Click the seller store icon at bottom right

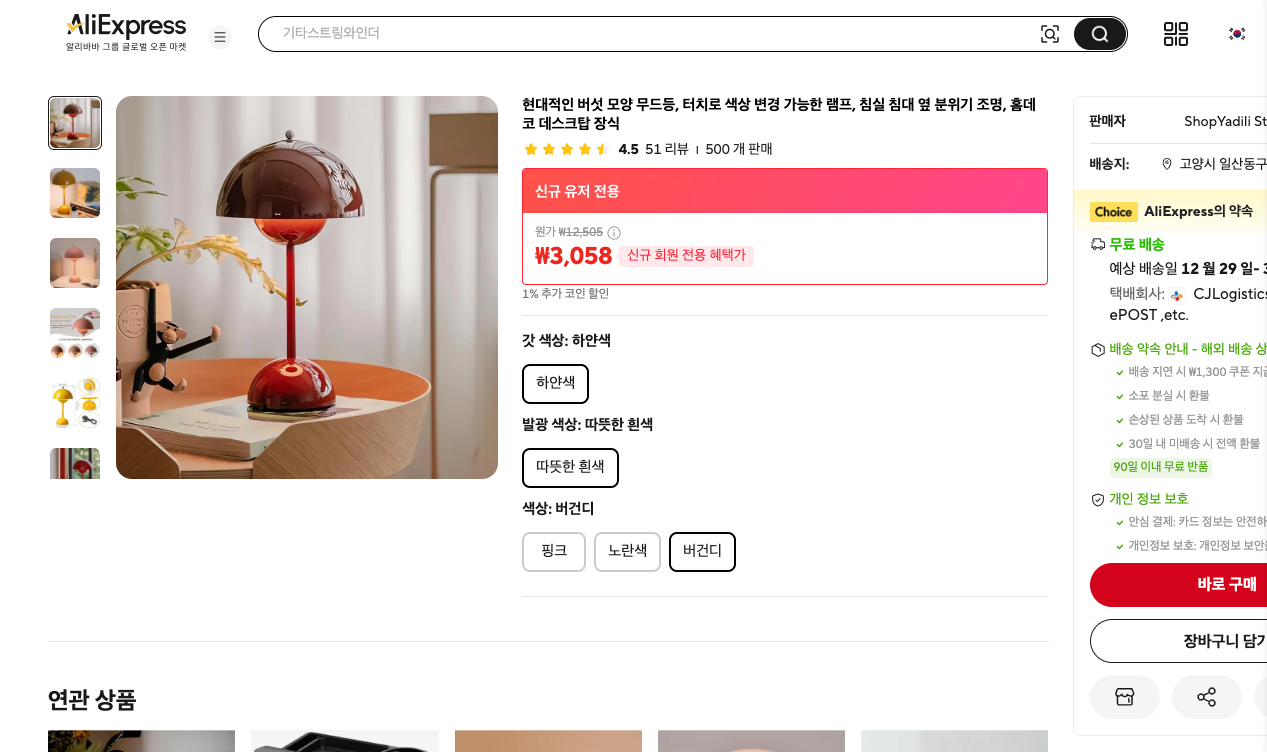1125,697
